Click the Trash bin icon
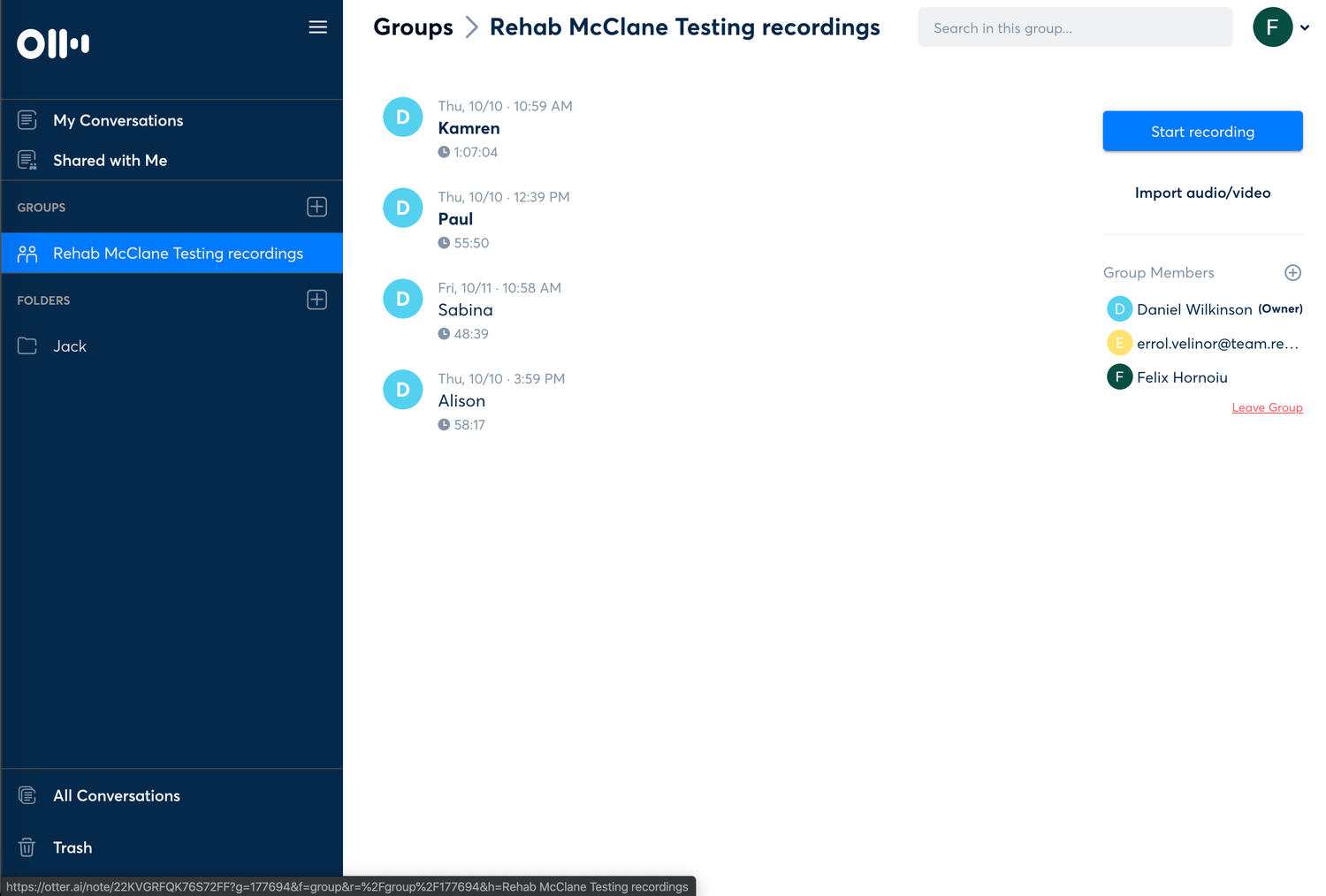This screenshot has height=896, width=1326. tap(27, 847)
